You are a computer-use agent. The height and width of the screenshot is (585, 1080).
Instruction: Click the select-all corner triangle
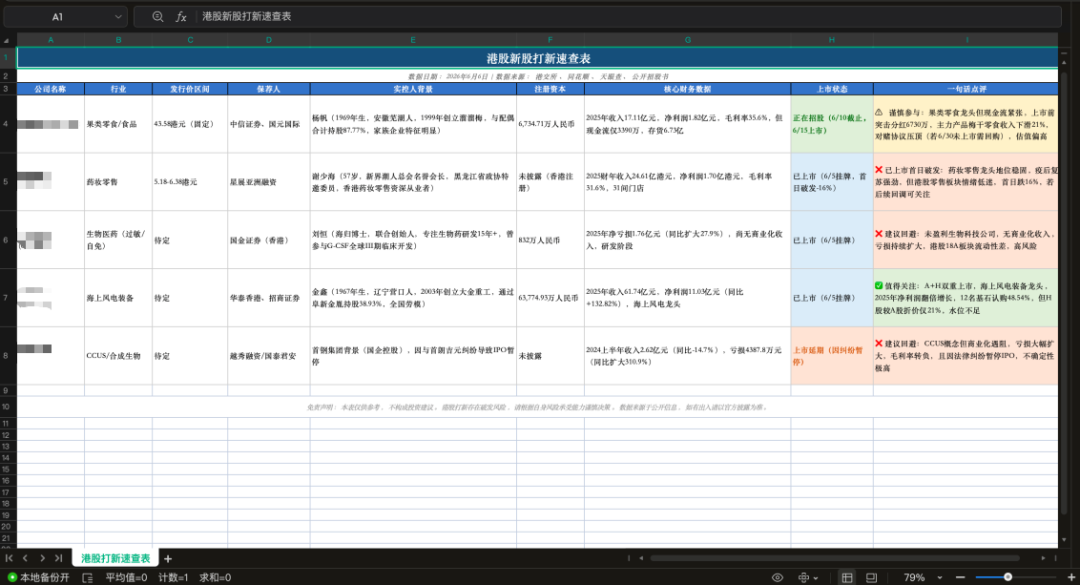pyautogui.click(x=6, y=41)
